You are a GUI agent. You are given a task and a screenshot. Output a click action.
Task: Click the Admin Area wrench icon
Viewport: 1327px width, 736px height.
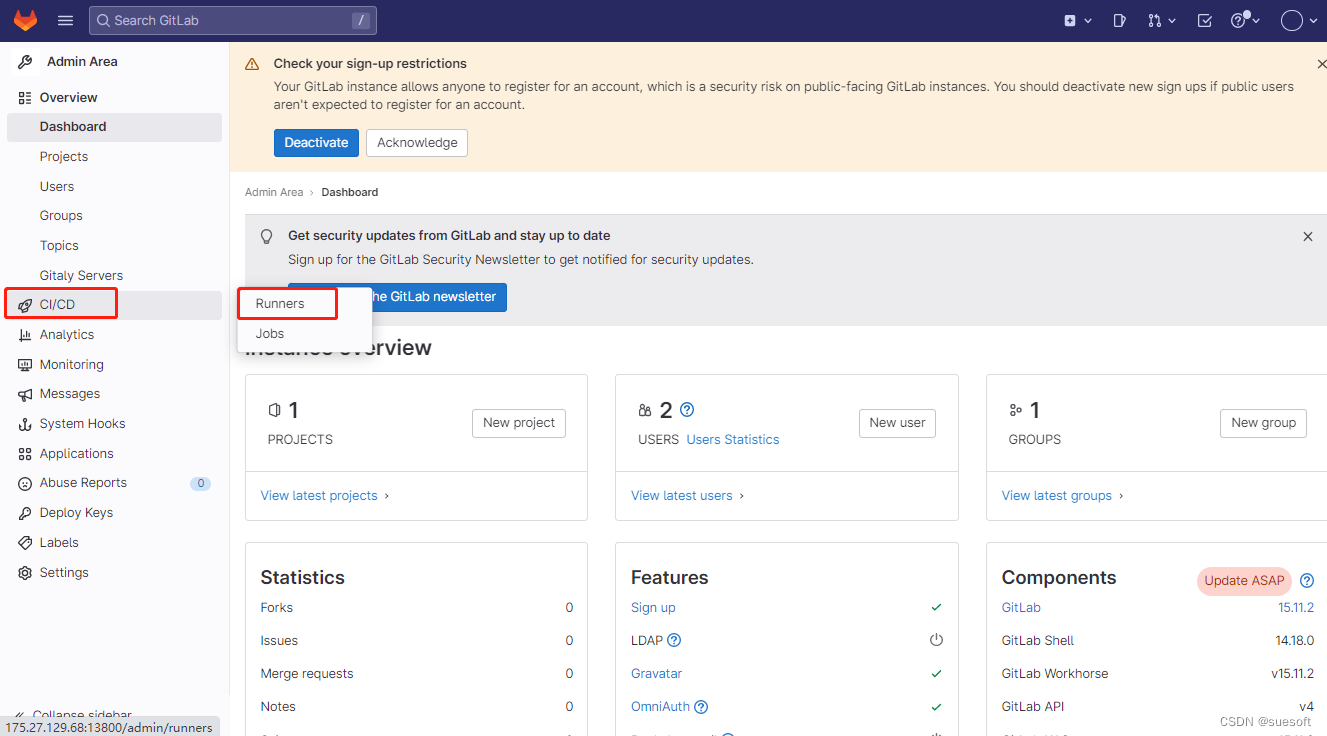[x=26, y=62]
